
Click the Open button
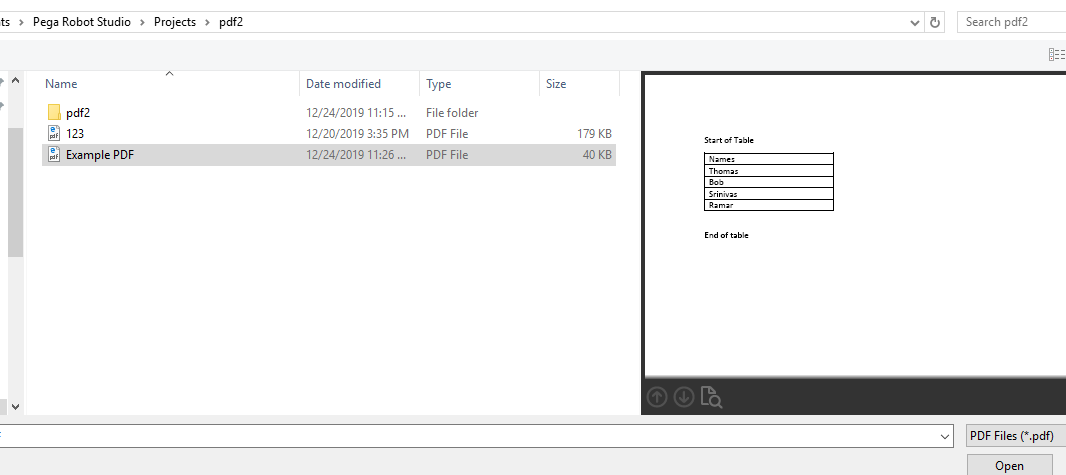(x=1010, y=465)
